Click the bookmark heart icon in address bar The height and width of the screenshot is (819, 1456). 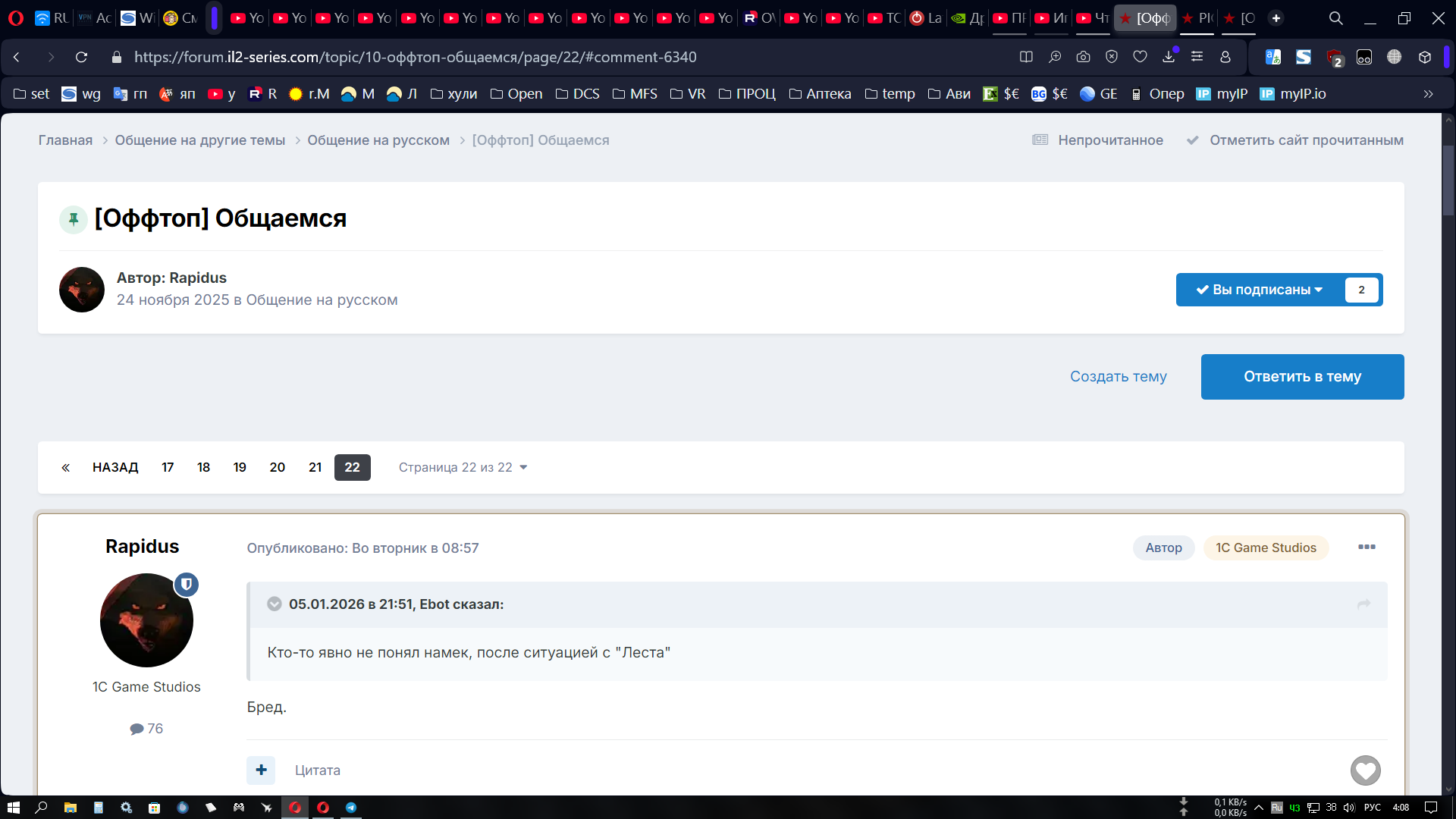(1140, 57)
